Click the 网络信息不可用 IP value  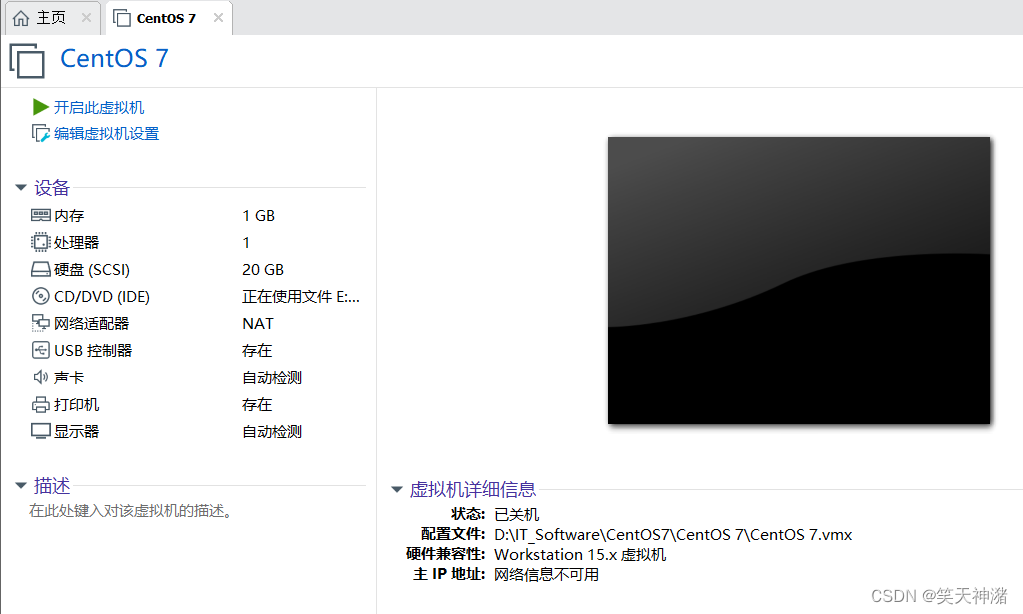(x=546, y=574)
